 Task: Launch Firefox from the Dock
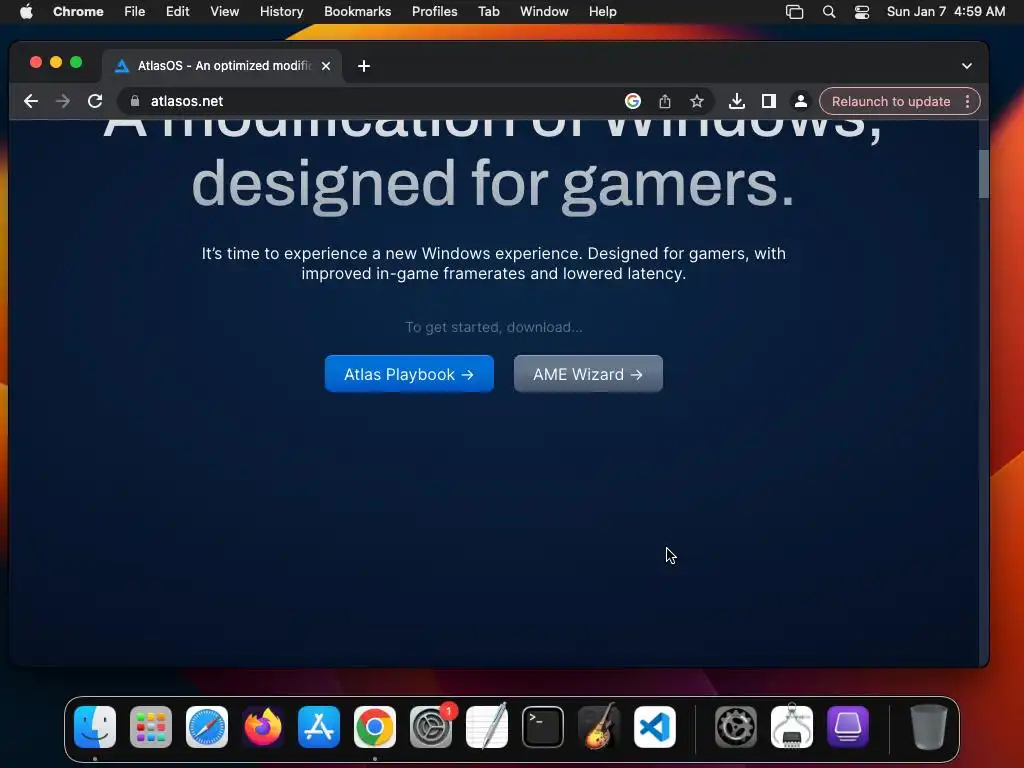coord(263,727)
